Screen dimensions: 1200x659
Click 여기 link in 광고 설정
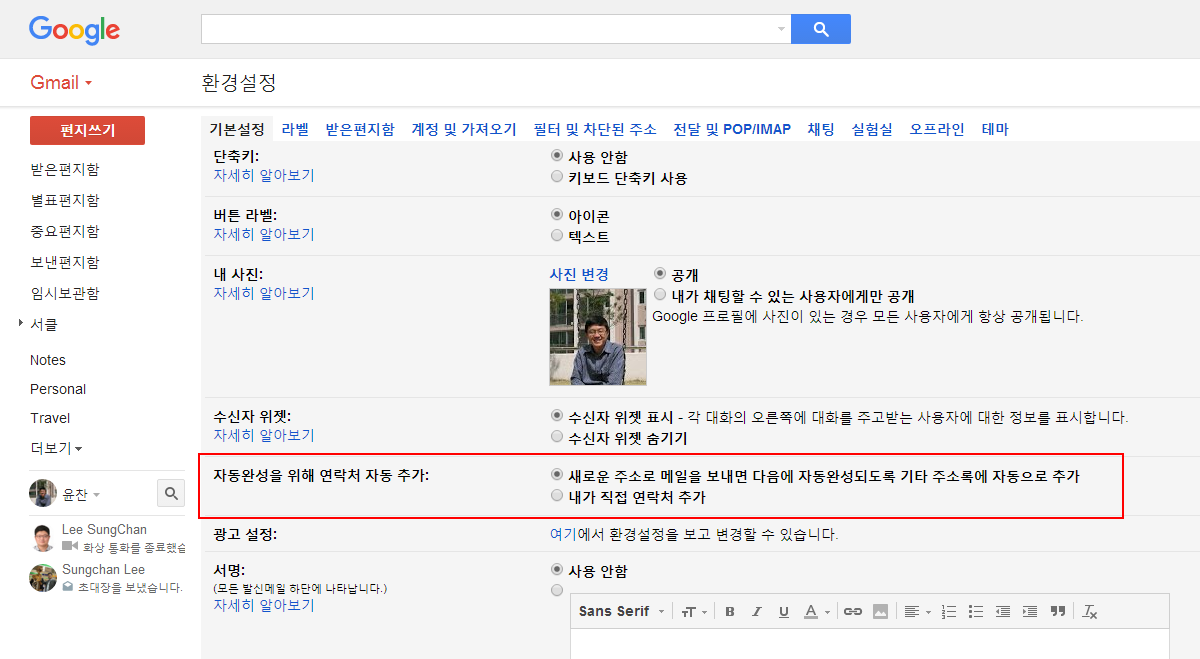coord(564,534)
